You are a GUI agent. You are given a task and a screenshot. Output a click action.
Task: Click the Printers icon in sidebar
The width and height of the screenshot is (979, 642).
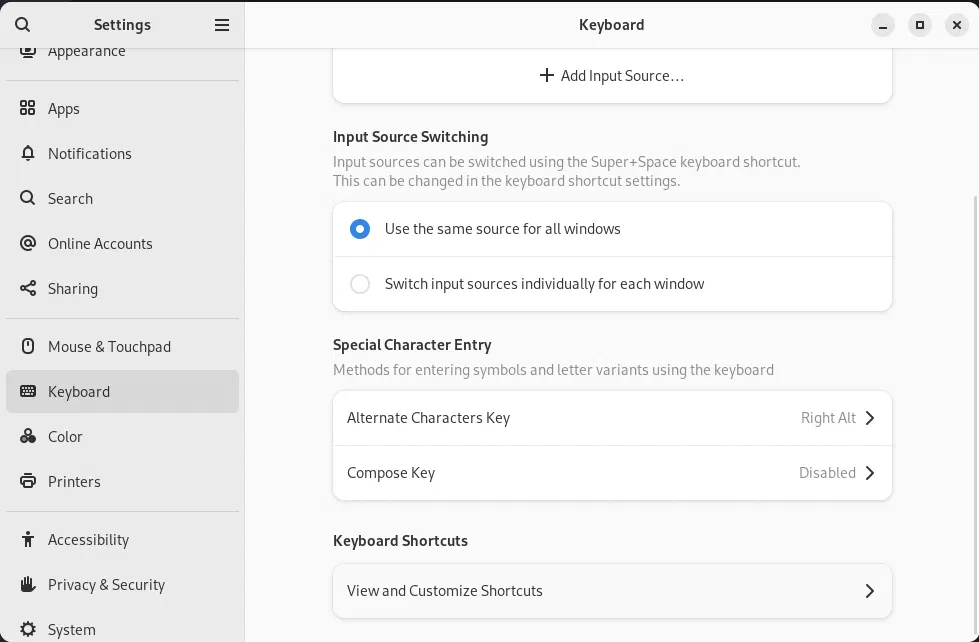coord(27,481)
